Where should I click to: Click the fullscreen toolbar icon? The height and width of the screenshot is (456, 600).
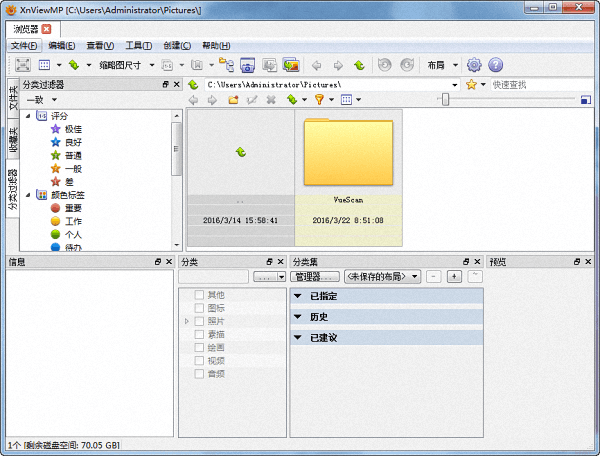pyautogui.click(x=23, y=65)
